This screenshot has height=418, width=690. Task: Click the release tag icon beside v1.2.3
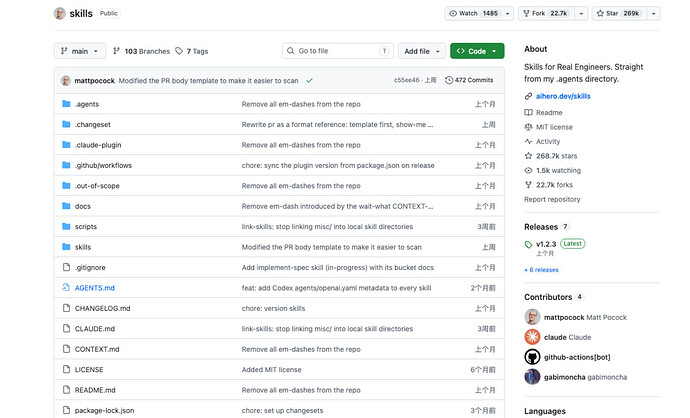pyautogui.click(x=529, y=244)
